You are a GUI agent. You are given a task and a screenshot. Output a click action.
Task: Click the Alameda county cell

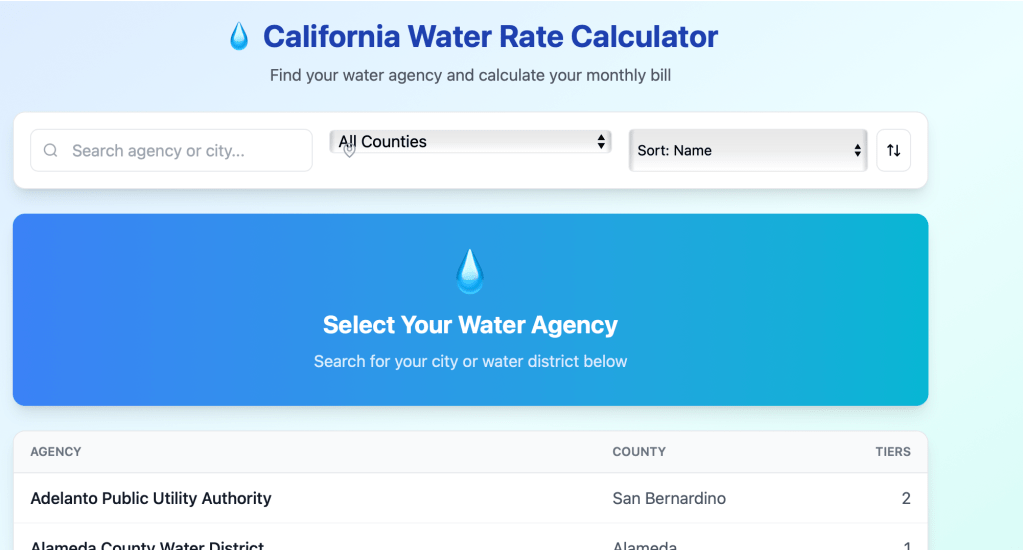pyautogui.click(x=645, y=545)
